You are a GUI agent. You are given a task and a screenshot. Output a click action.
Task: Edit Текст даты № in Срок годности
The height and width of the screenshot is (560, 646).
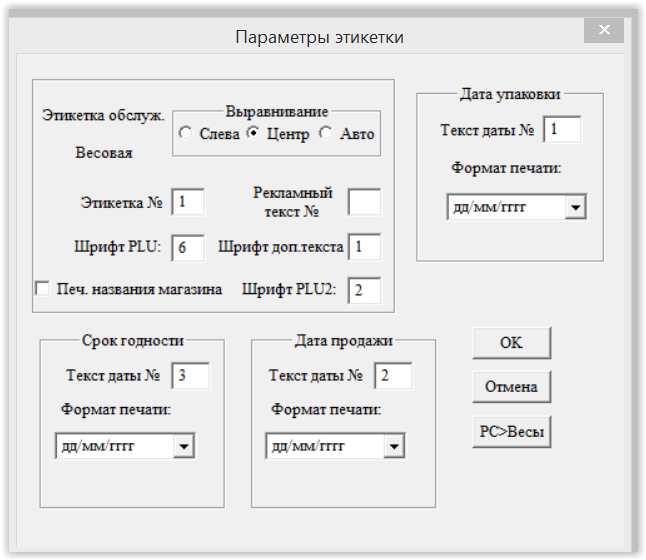click(191, 375)
